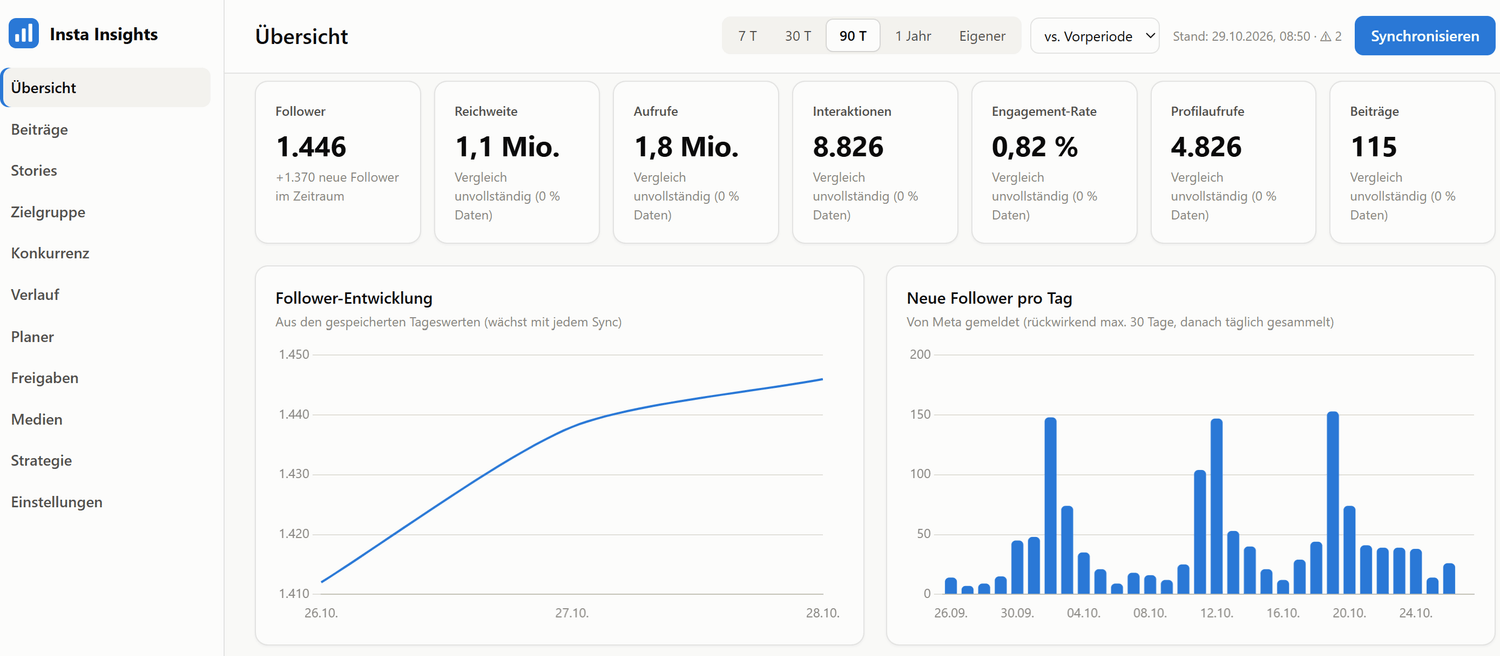Viewport: 1500px width, 656px height.
Task: Click the 1.450 y-axis label
Action: (x=294, y=354)
